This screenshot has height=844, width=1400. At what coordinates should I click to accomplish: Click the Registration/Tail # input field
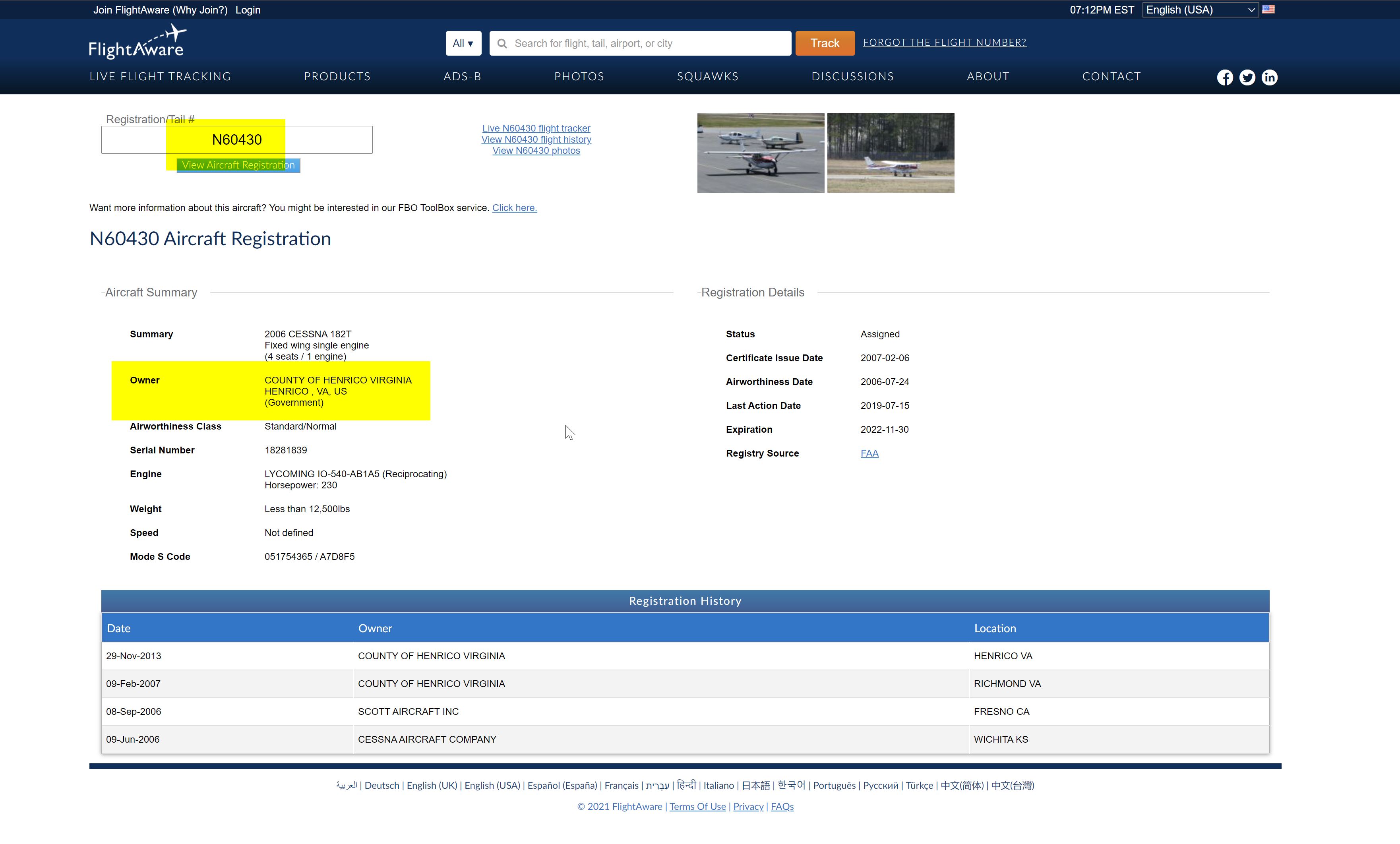click(237, 140)
